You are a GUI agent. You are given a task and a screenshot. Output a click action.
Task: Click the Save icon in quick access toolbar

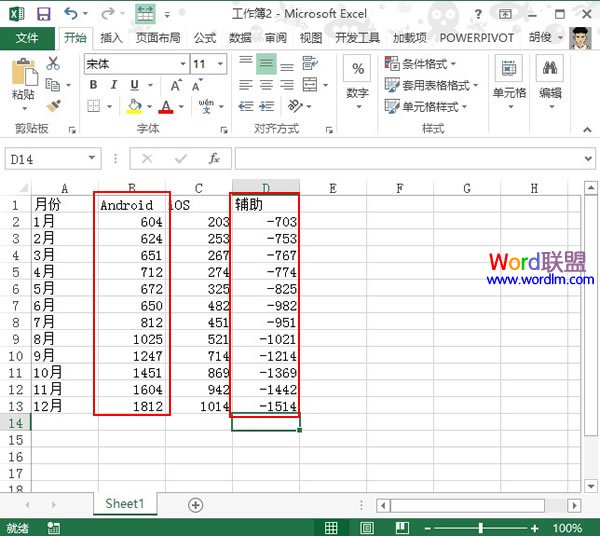(43, 14)
